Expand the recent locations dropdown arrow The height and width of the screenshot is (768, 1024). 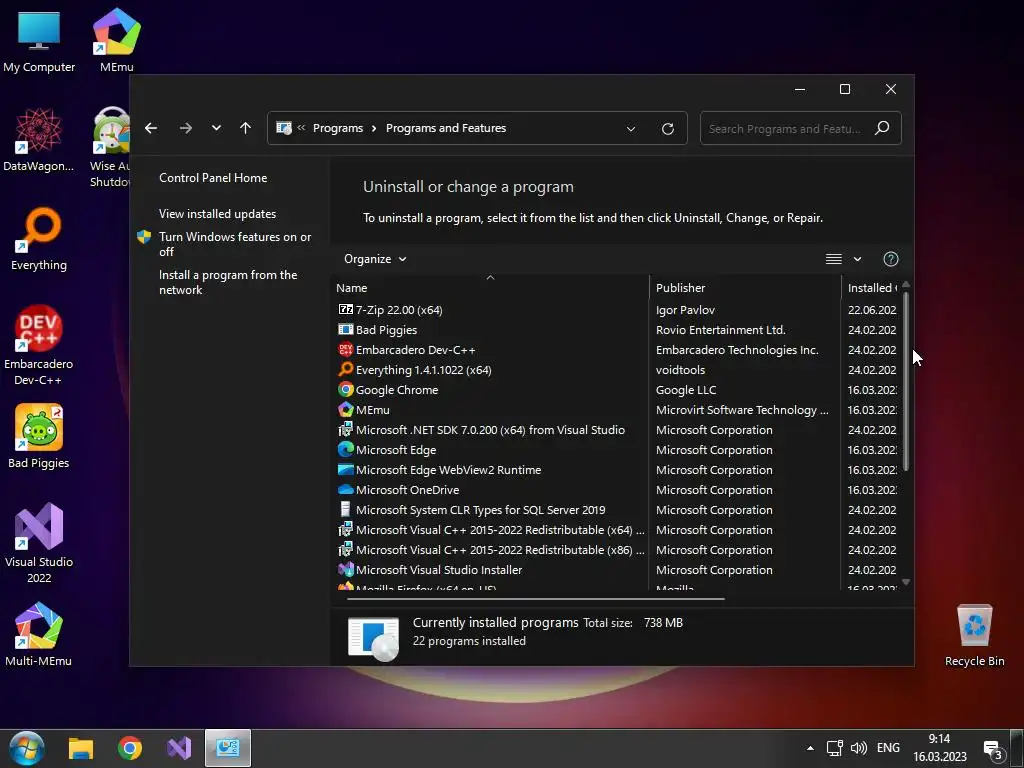click(216, 128)
